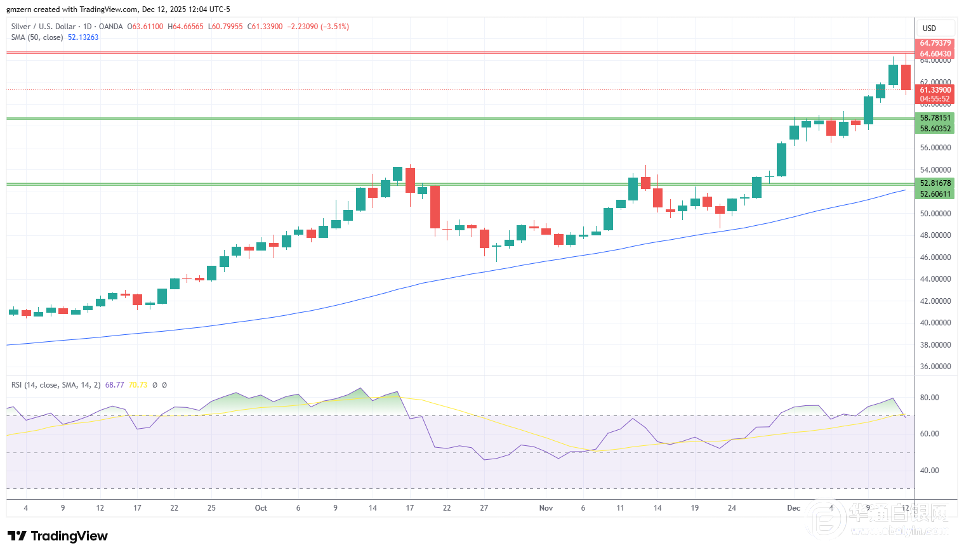Image resolution: width=964 pixels, height=556 pixels.
Task: Click the USD currency label on price axis
Action: [x=929, y=27]
